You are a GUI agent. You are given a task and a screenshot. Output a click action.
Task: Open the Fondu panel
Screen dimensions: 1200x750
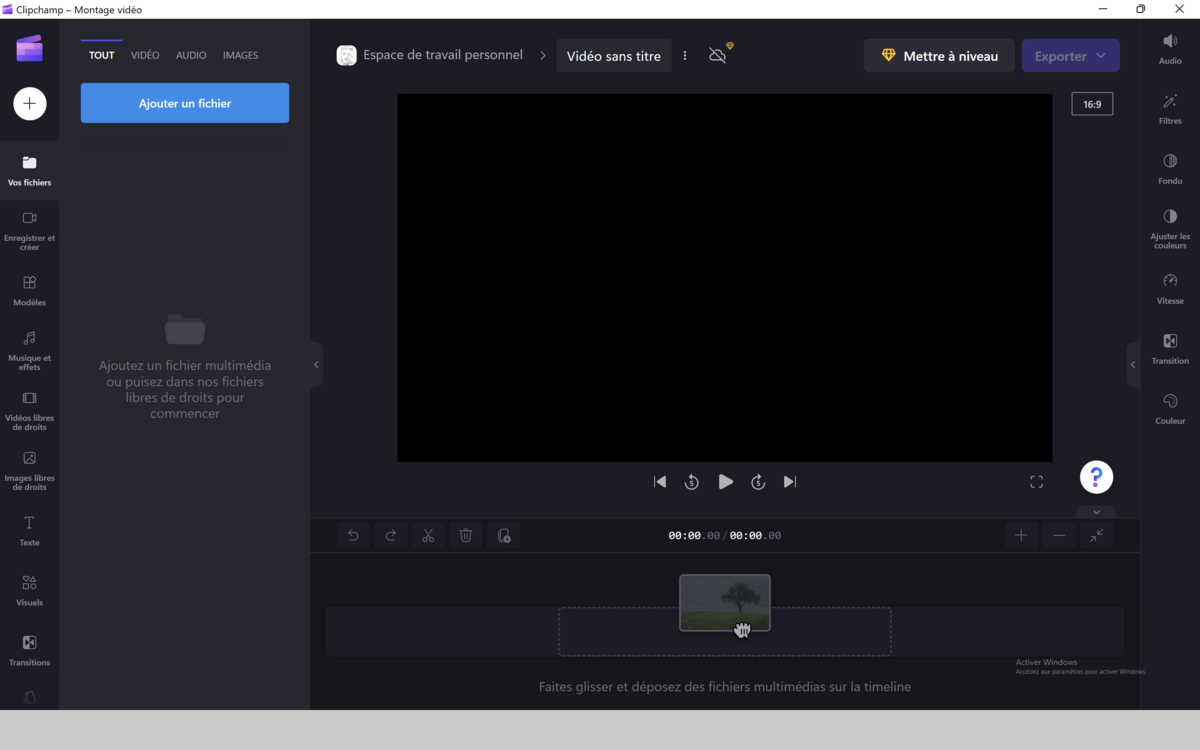pyautogui.click(x=1170, y=168)
